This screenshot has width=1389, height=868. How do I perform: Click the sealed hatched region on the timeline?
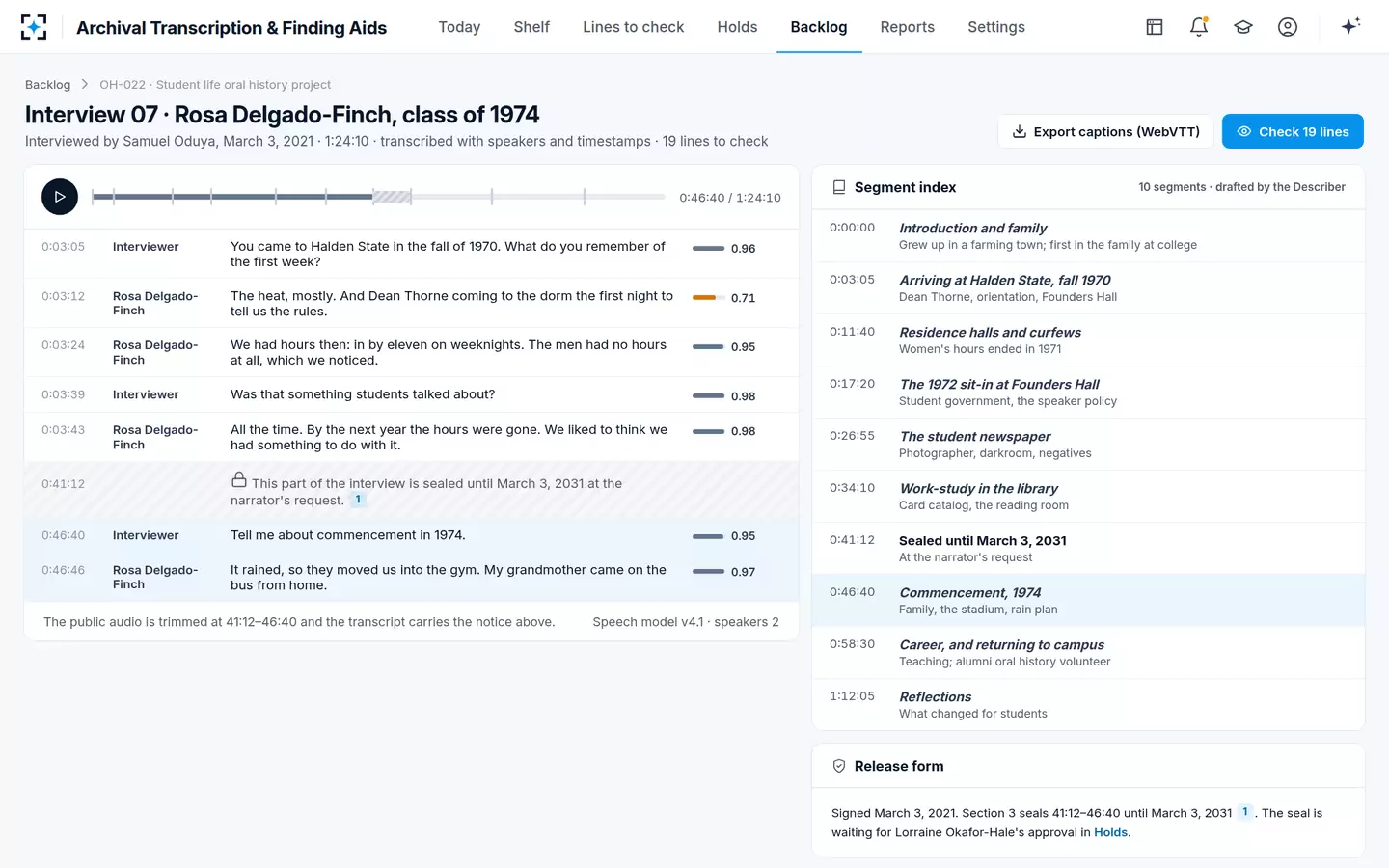392,197
